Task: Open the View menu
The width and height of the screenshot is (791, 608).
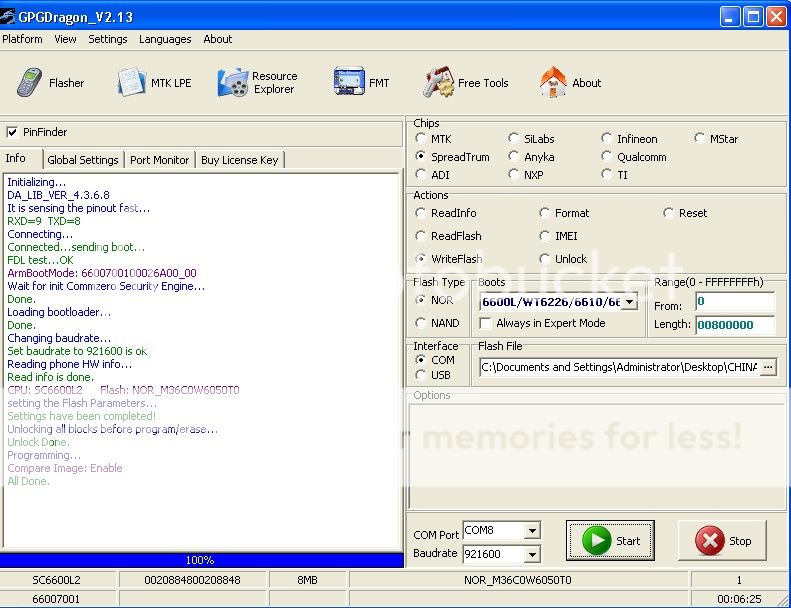Action: click(x=65, y=39)
